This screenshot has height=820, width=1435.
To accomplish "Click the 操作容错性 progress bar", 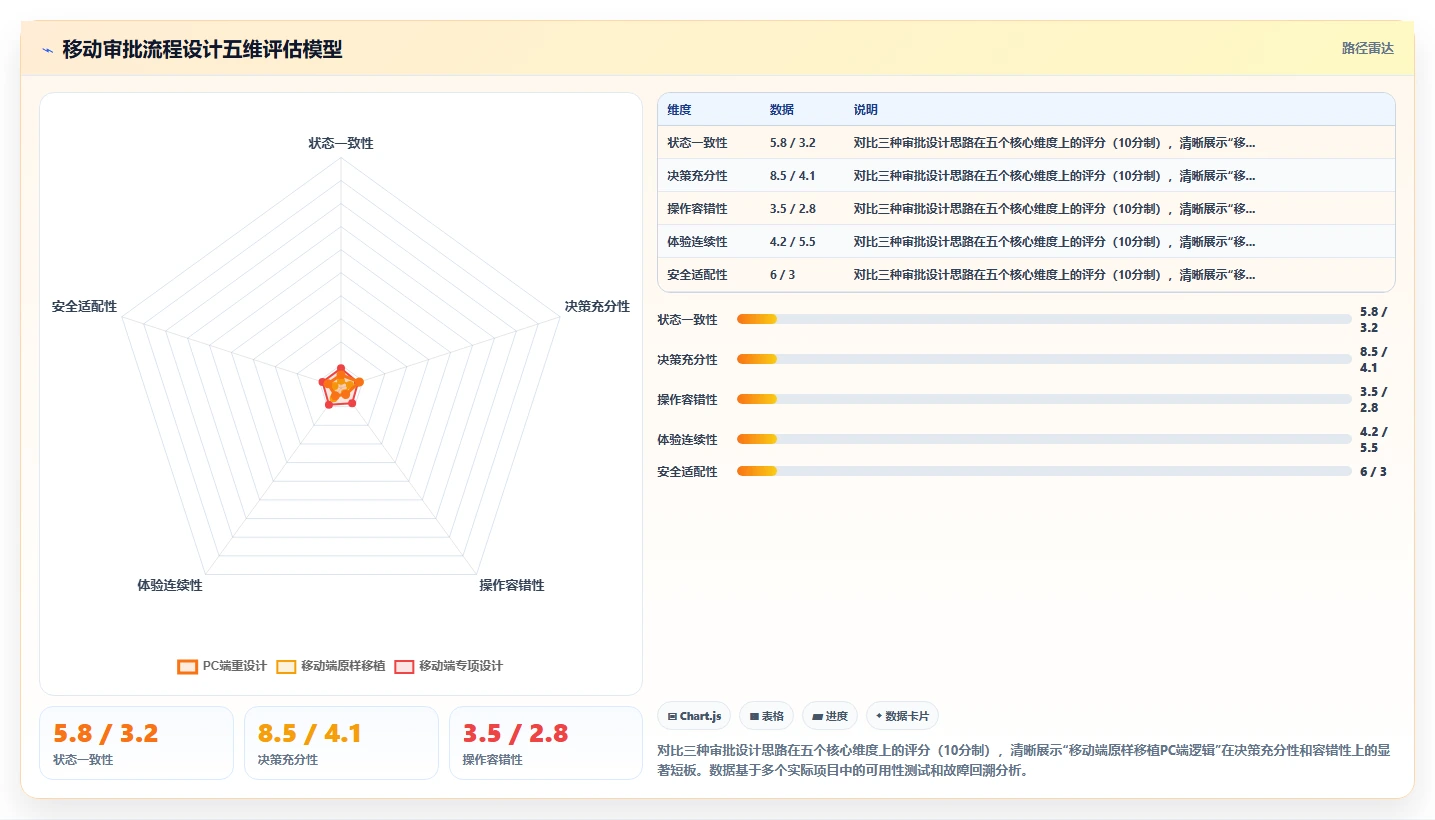I will [1044, 399].
